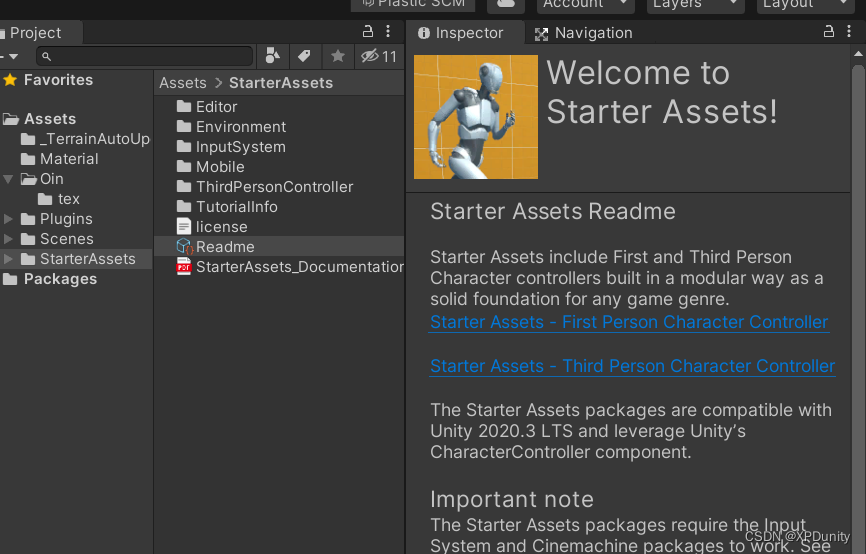Click the Plastic SCM toolbar button

pos(413,4)
